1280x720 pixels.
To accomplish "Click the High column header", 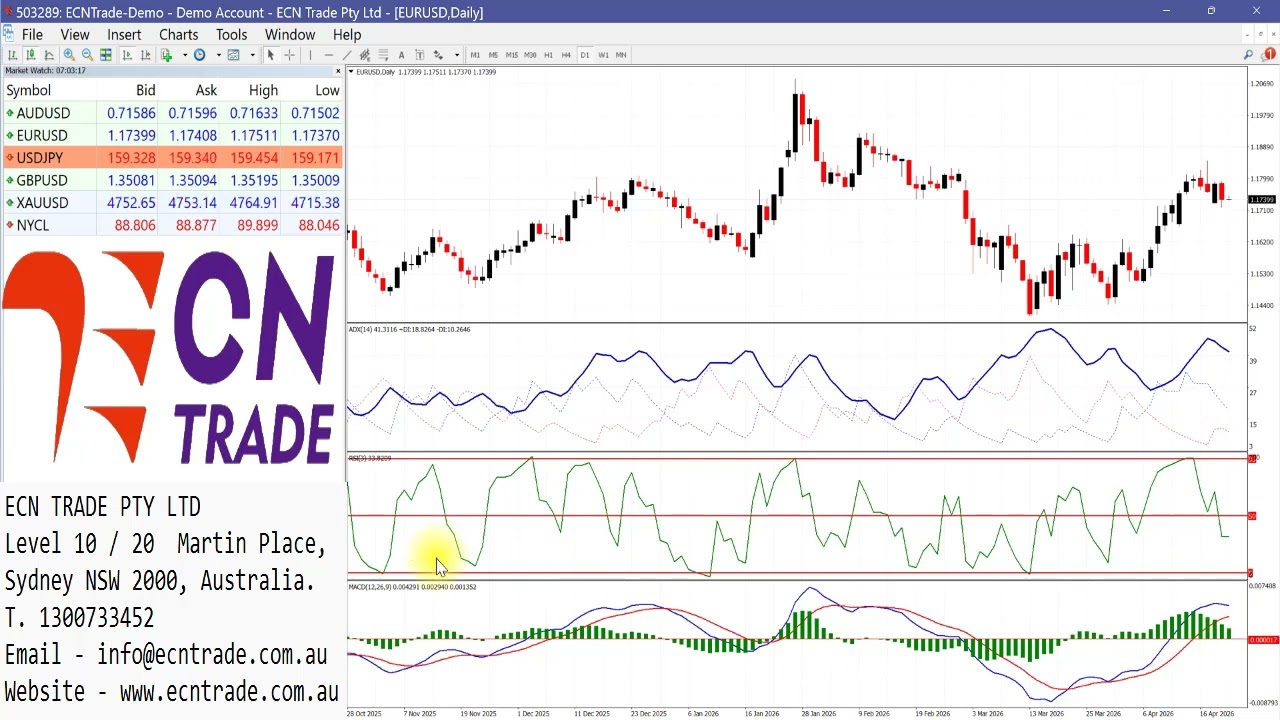I will click(x=264, y=90).
